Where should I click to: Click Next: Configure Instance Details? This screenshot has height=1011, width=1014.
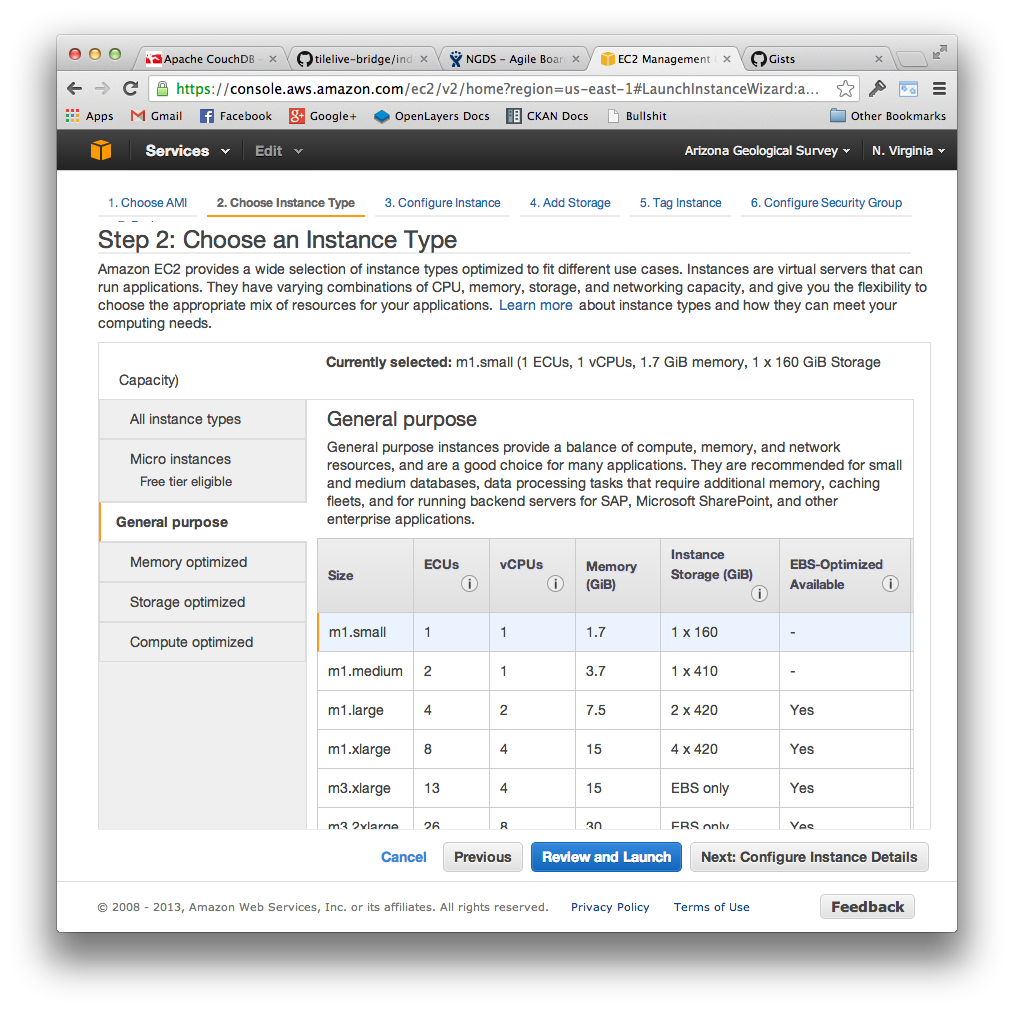[x=808, y=857]
